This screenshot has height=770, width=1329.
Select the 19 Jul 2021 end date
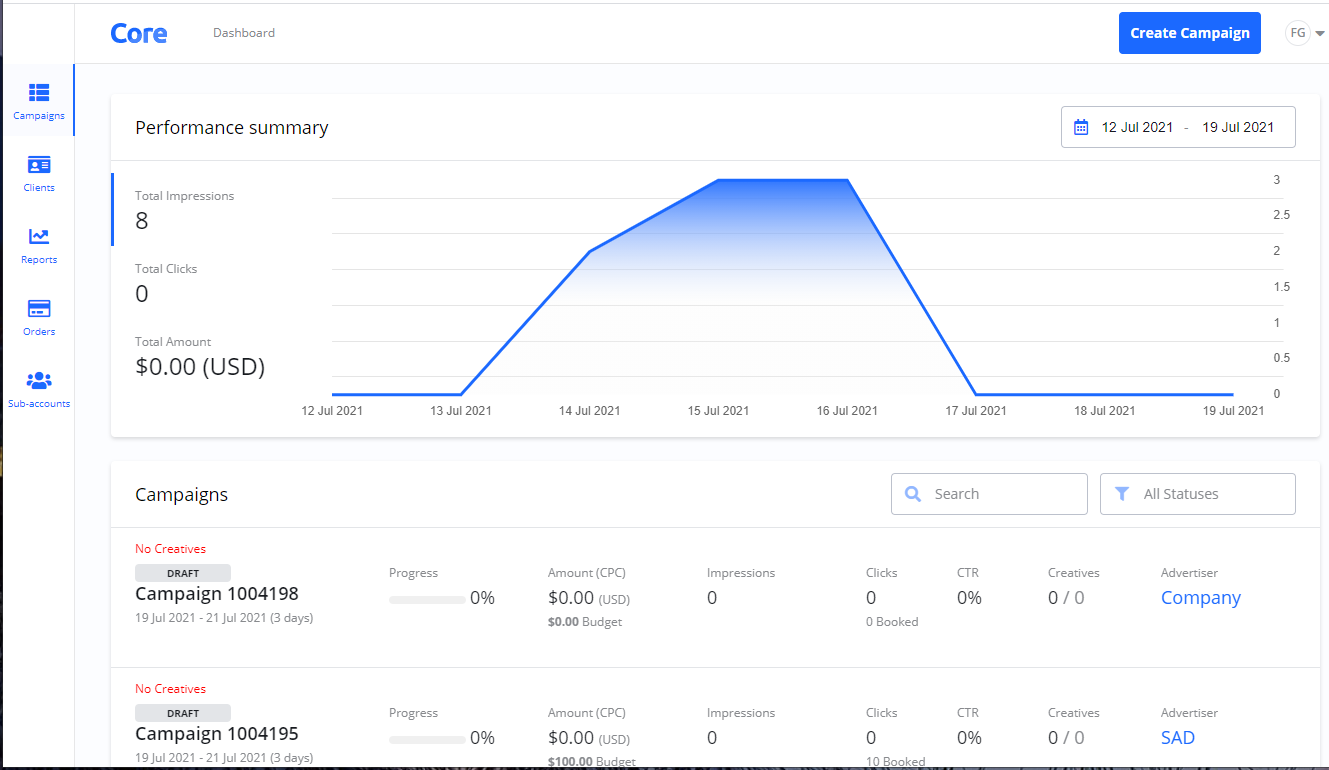[1238, 127]
